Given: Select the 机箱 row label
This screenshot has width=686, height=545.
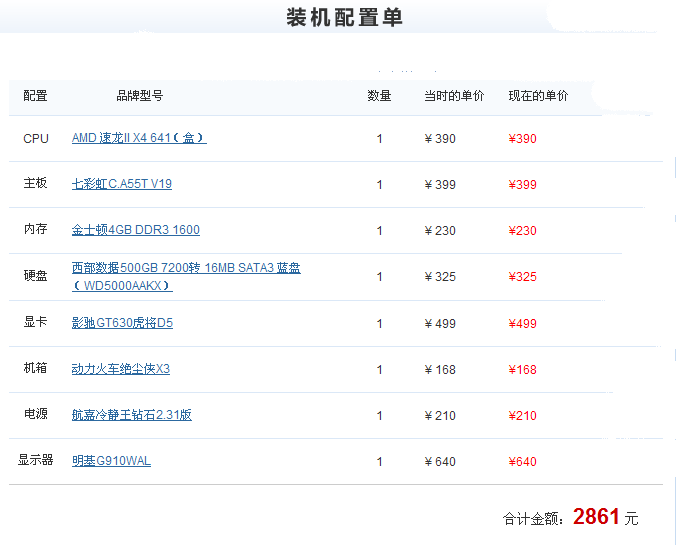Looking at the screenshot, I should pyautogui.click(x=35, y=368).
